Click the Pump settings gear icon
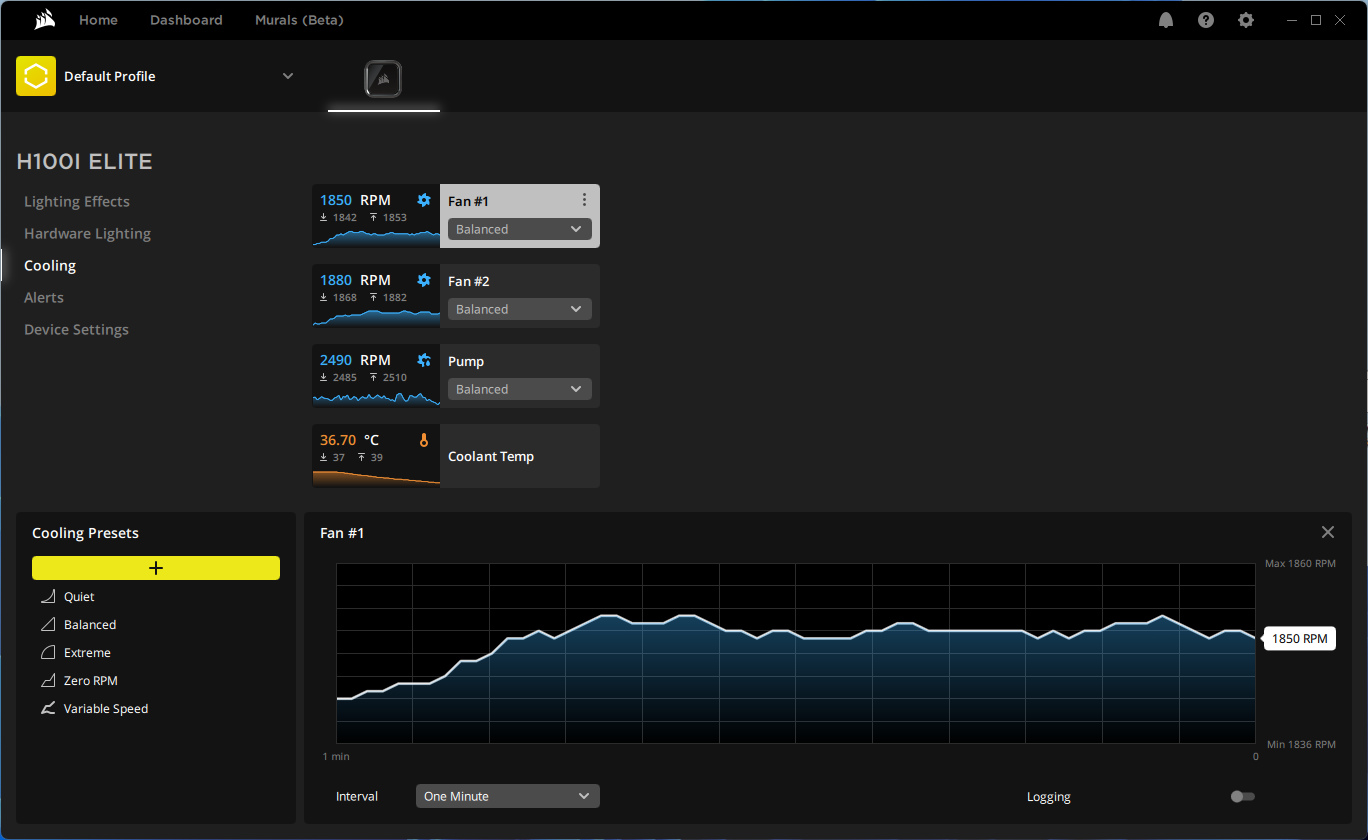This screenshot has width=1368, height=840. tap(424, 360)
